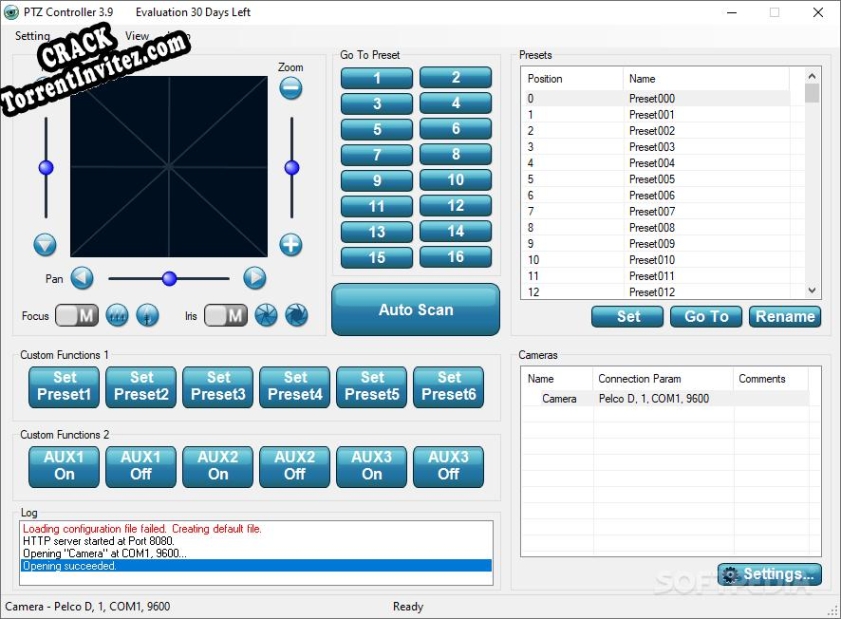
Task: Click the Pan Right arrow icon
Action: [x=256, y=278]
